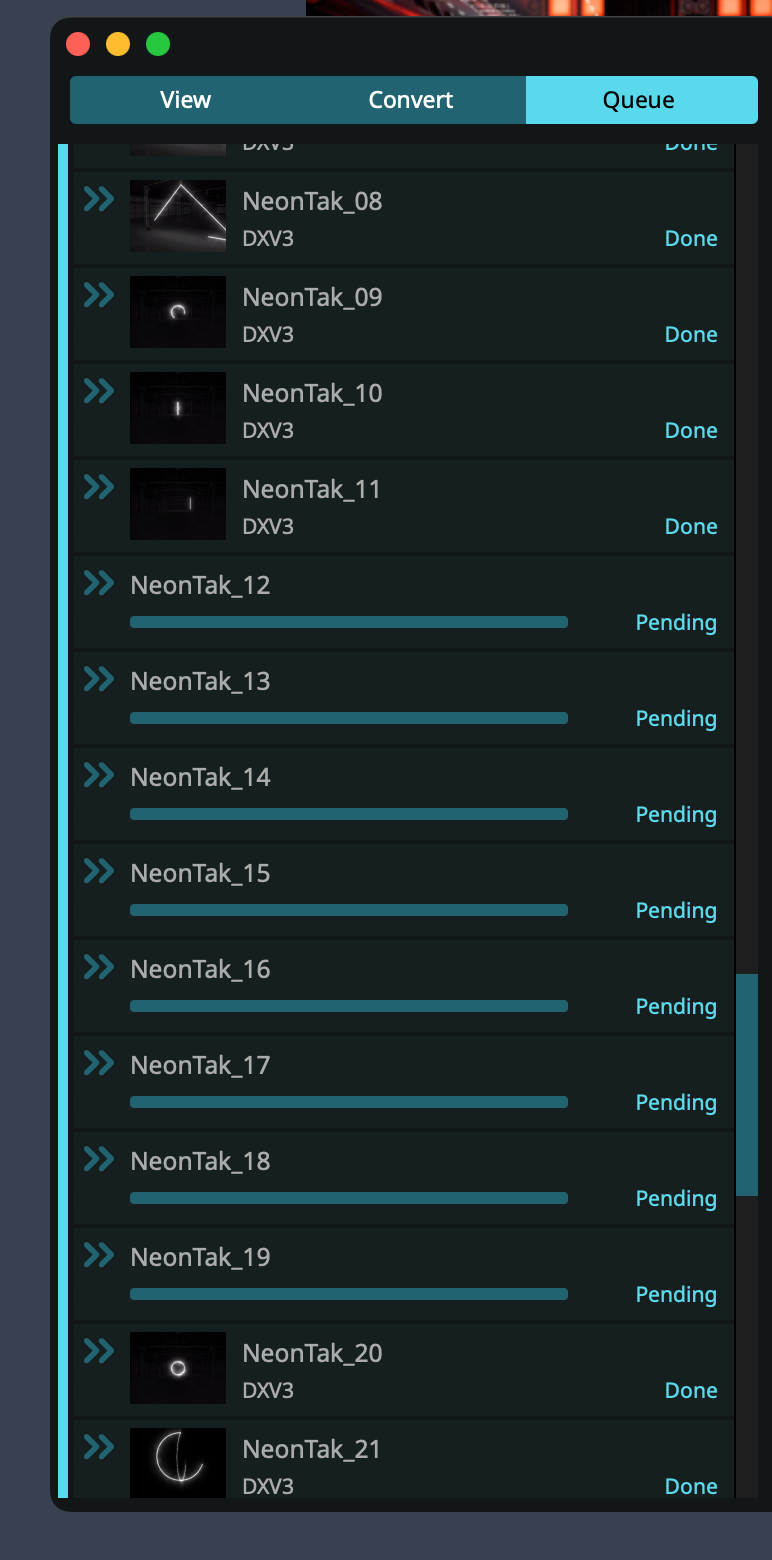Click the double-chevron icon beside NeonTak_14
The width and height of the screenshot is (772, 1560).
click(99, 775)
